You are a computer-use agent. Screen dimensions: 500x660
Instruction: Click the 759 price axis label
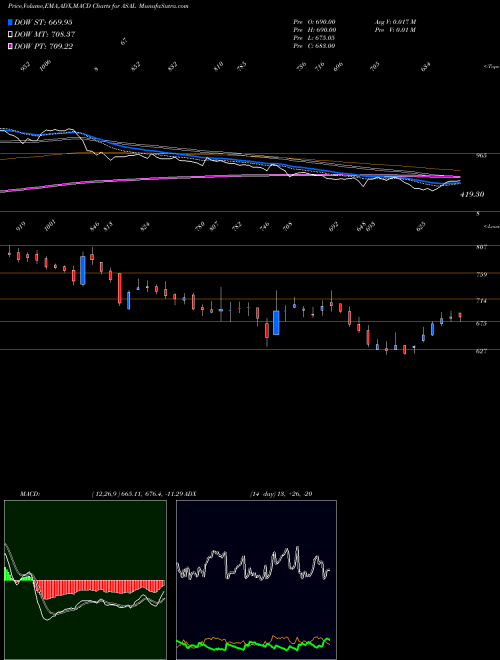click(x=481, y=274)
